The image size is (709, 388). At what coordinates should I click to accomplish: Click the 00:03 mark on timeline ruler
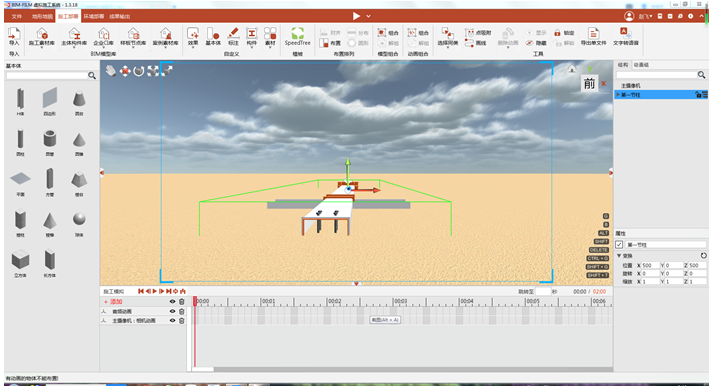coord(400,301)
